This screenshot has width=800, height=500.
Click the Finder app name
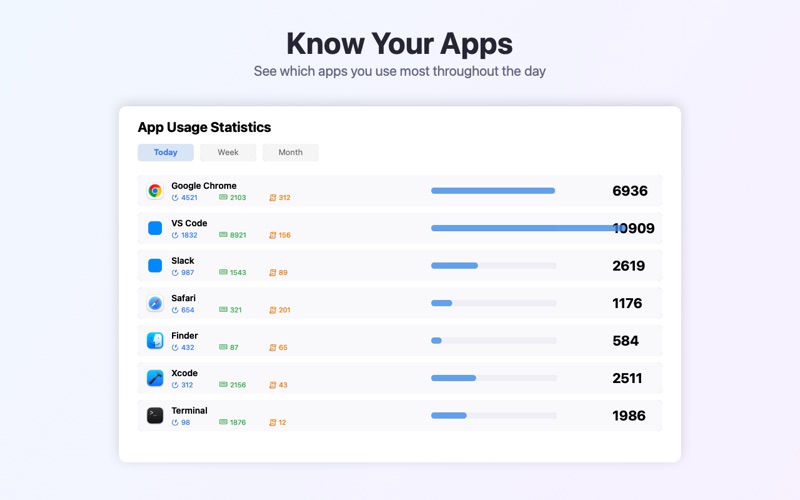[184, 336]
